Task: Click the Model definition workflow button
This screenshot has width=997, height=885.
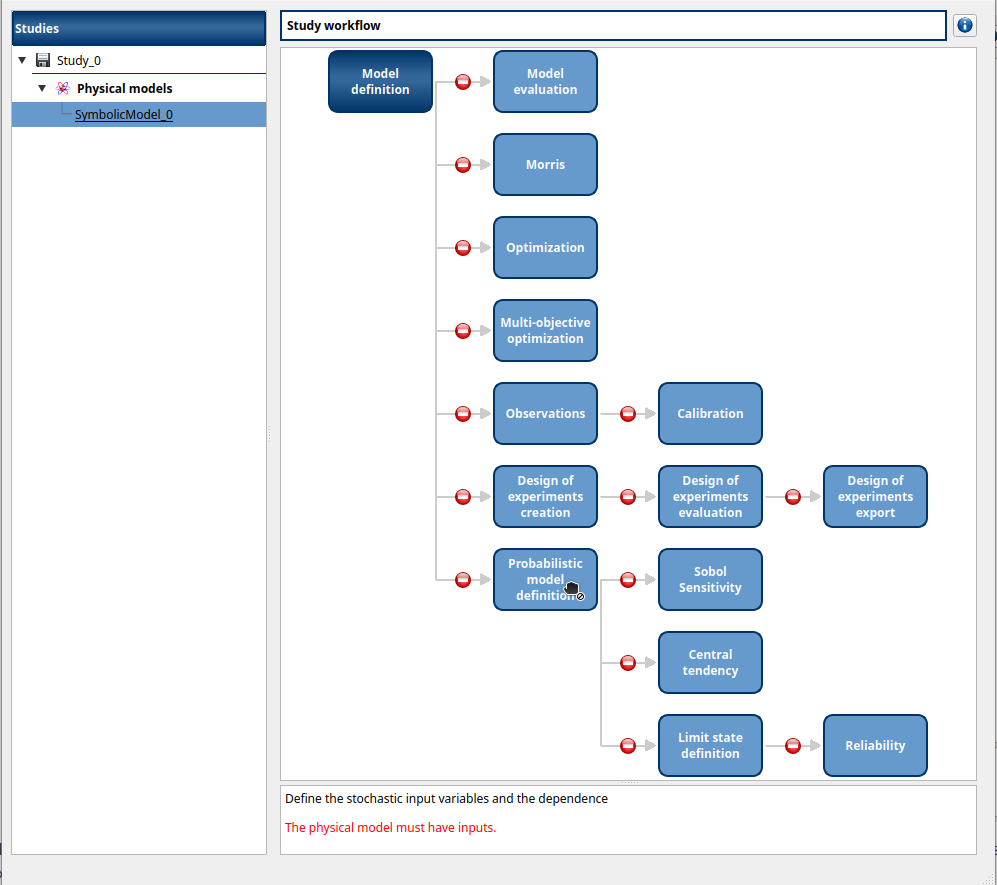Action: pyautogui.click(x=380, y=82)
